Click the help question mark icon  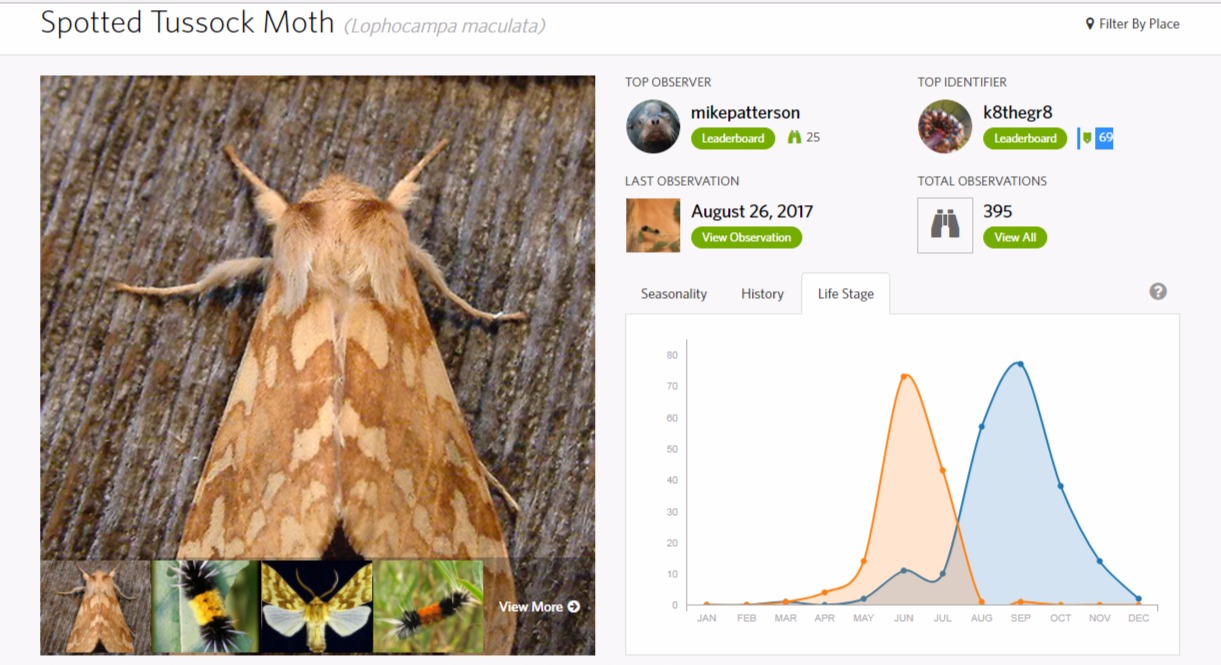click(1158, 291)
